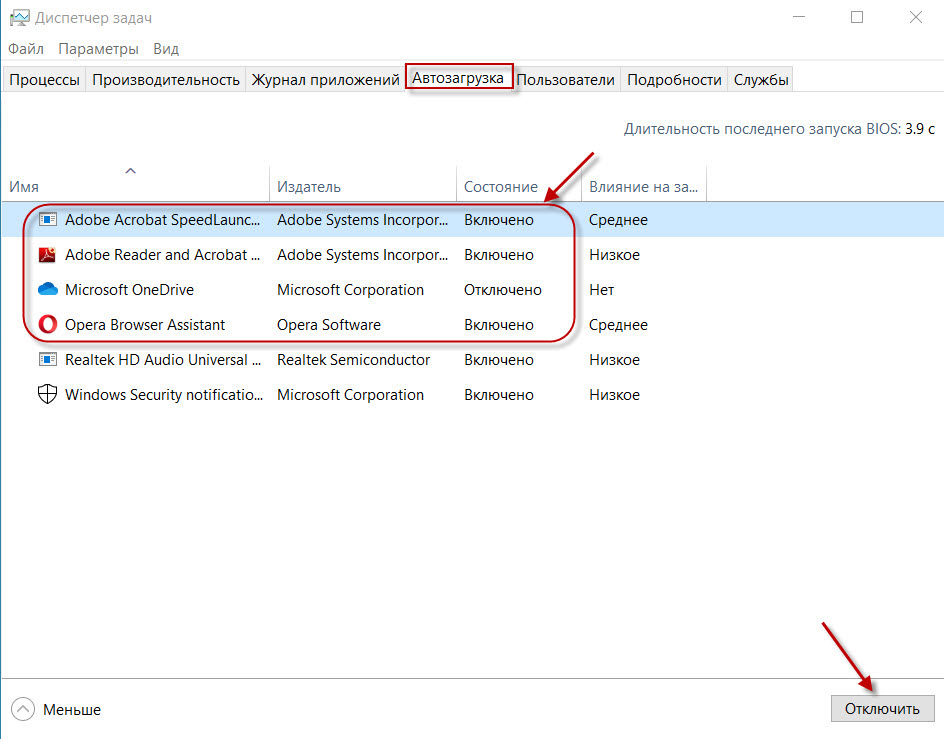Click the Низкое impact of Adobe Reader
This screenshot has width=944, height=739.
tap(614, 255)
